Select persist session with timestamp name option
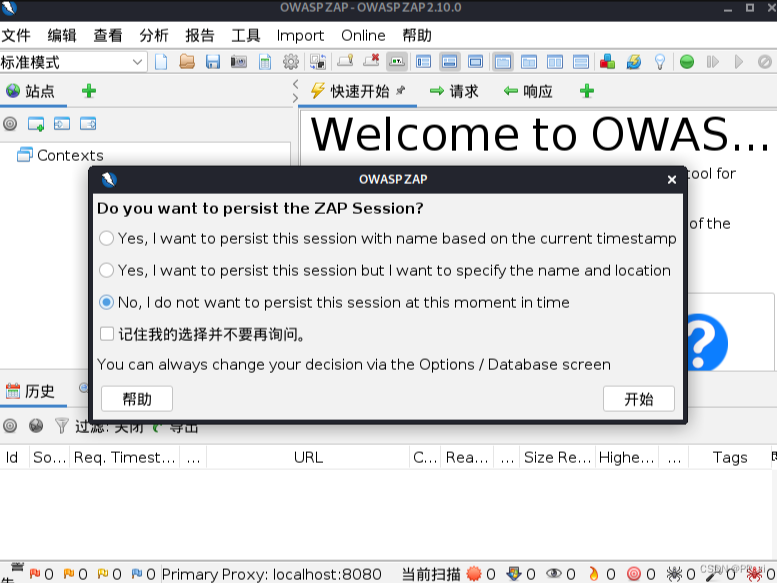 coord(107,239)
